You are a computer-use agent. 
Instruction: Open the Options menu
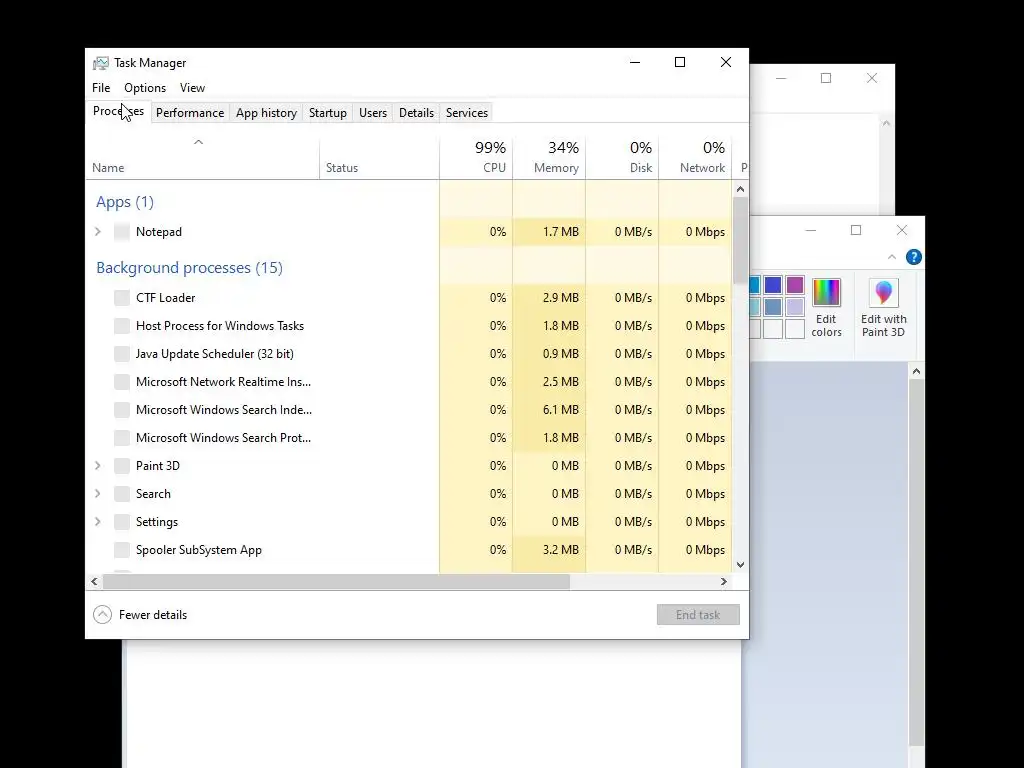click(145, 88)
